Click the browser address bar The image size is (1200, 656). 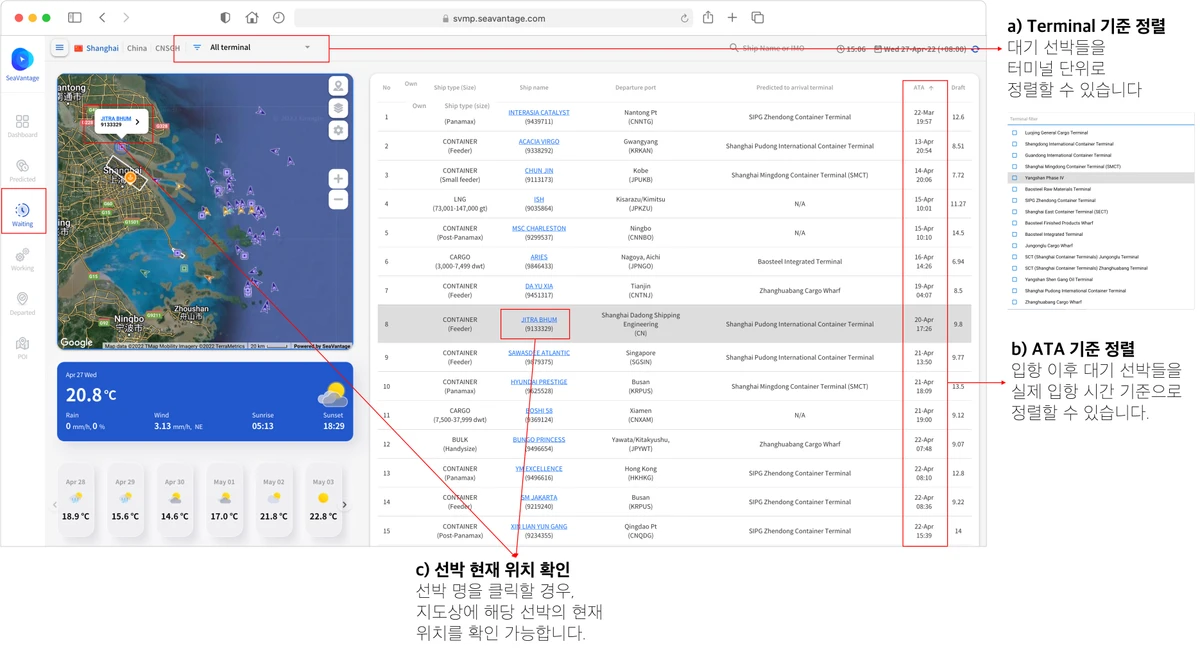click(x=493, y=18)
